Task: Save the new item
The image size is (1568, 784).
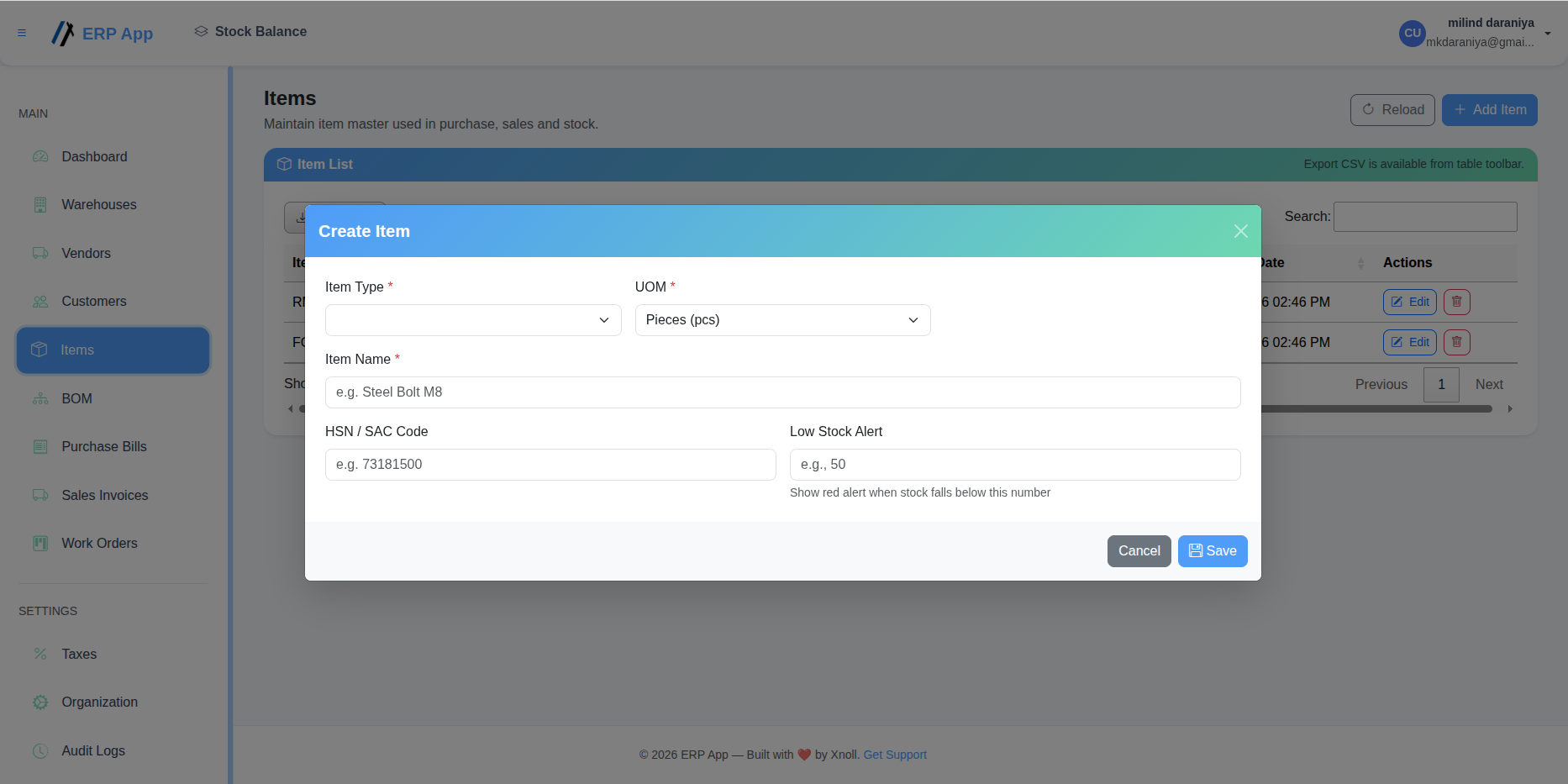Action: (x=1213, y=551)
